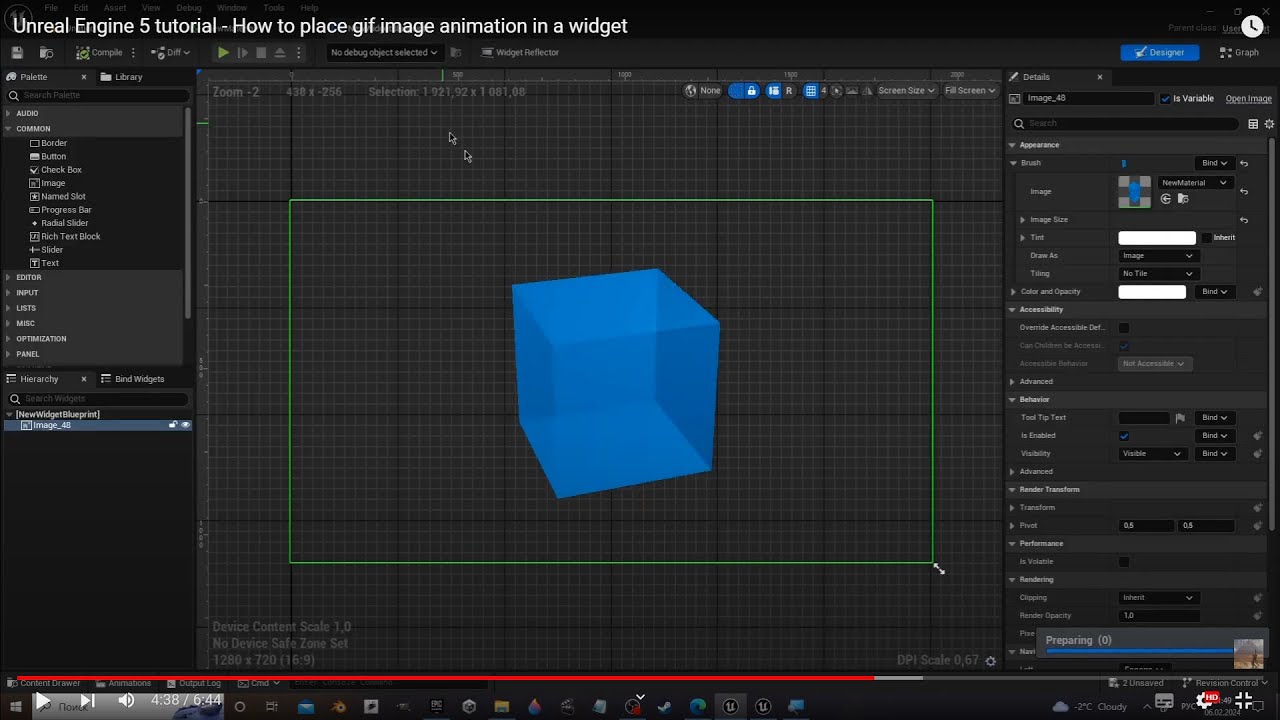
Task: Toggle the designer lock icon
Action: tap(751, 90)
